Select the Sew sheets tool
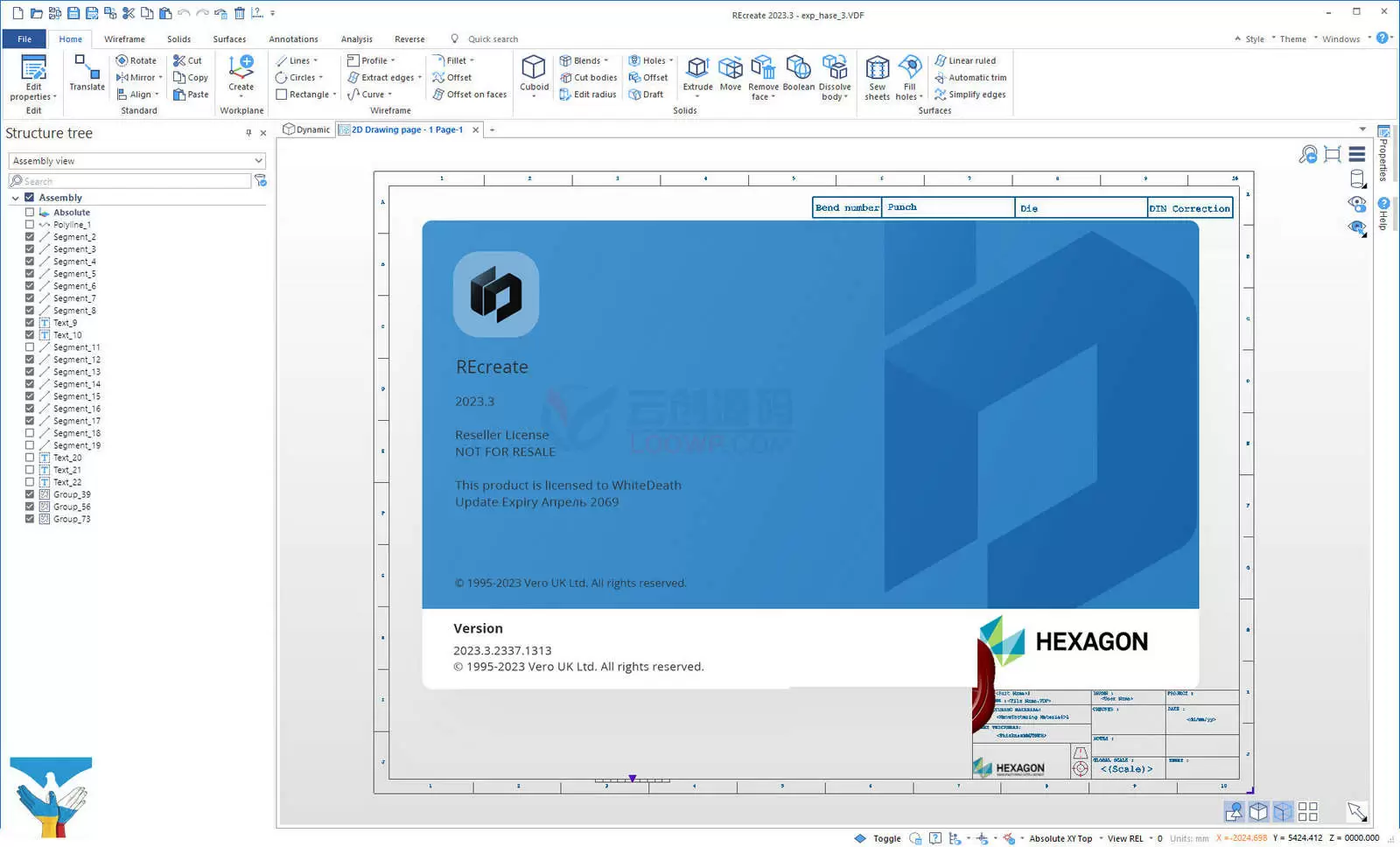1400x847 pixels. [877, 78]
